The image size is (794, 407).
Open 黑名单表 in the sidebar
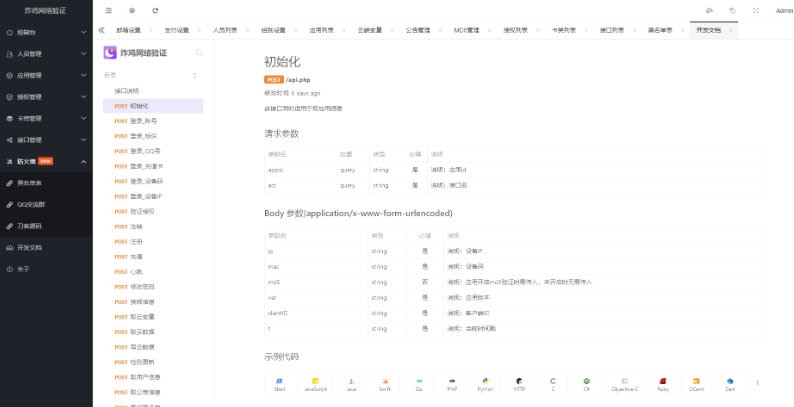[x=46, y=183]
